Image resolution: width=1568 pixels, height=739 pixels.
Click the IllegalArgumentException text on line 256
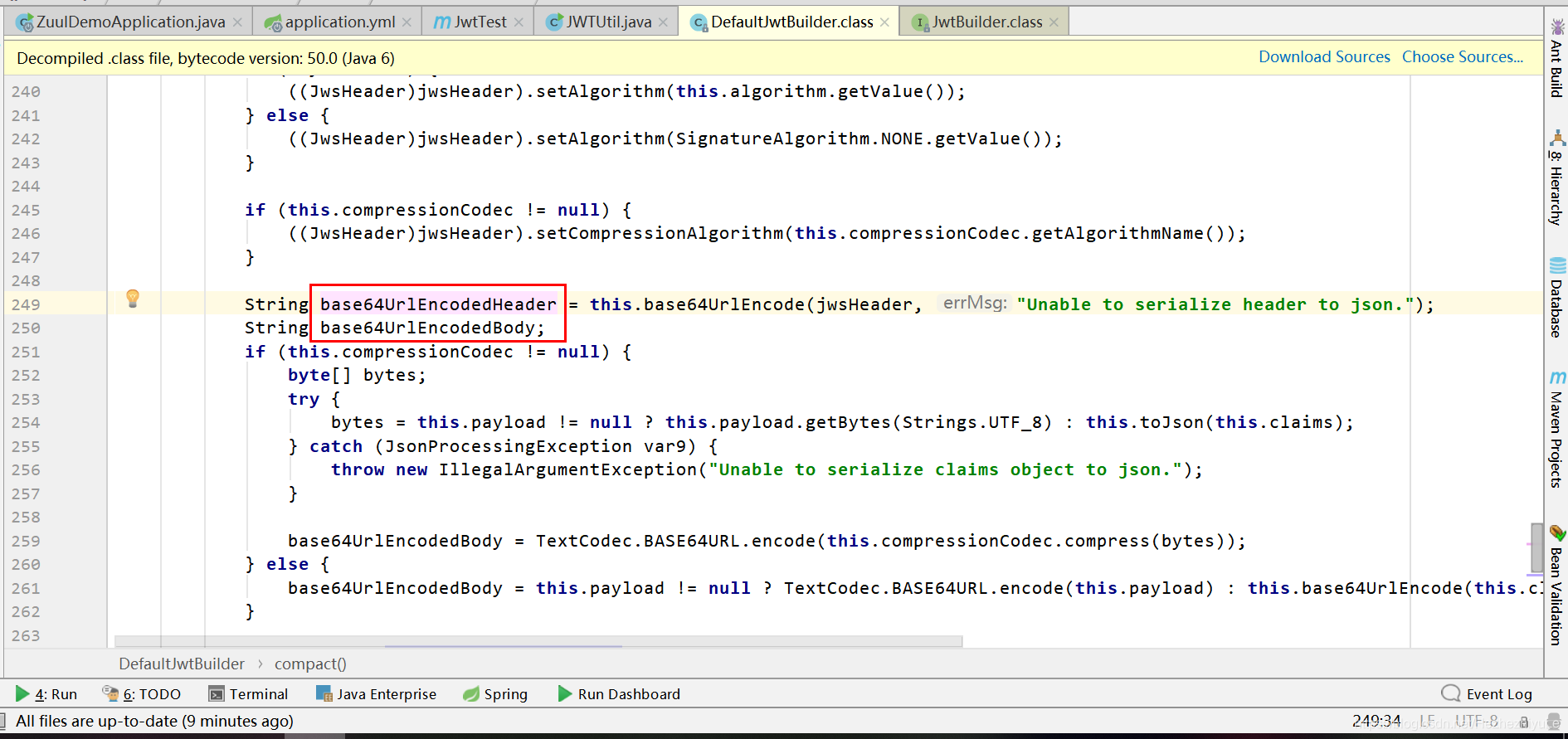(x=567, y=469)
